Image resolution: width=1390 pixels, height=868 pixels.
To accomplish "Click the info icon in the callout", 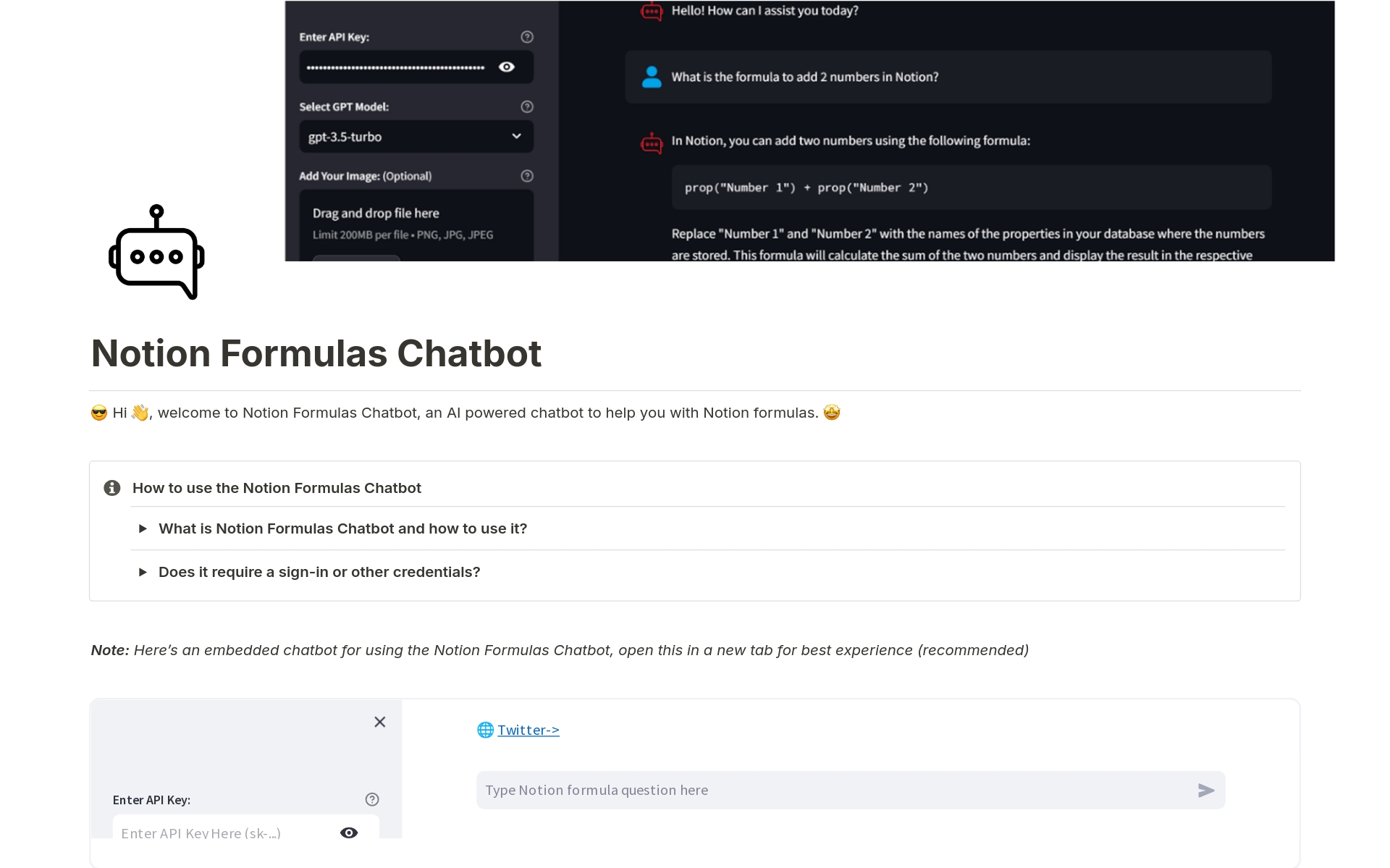I will (x=112, y=488).
